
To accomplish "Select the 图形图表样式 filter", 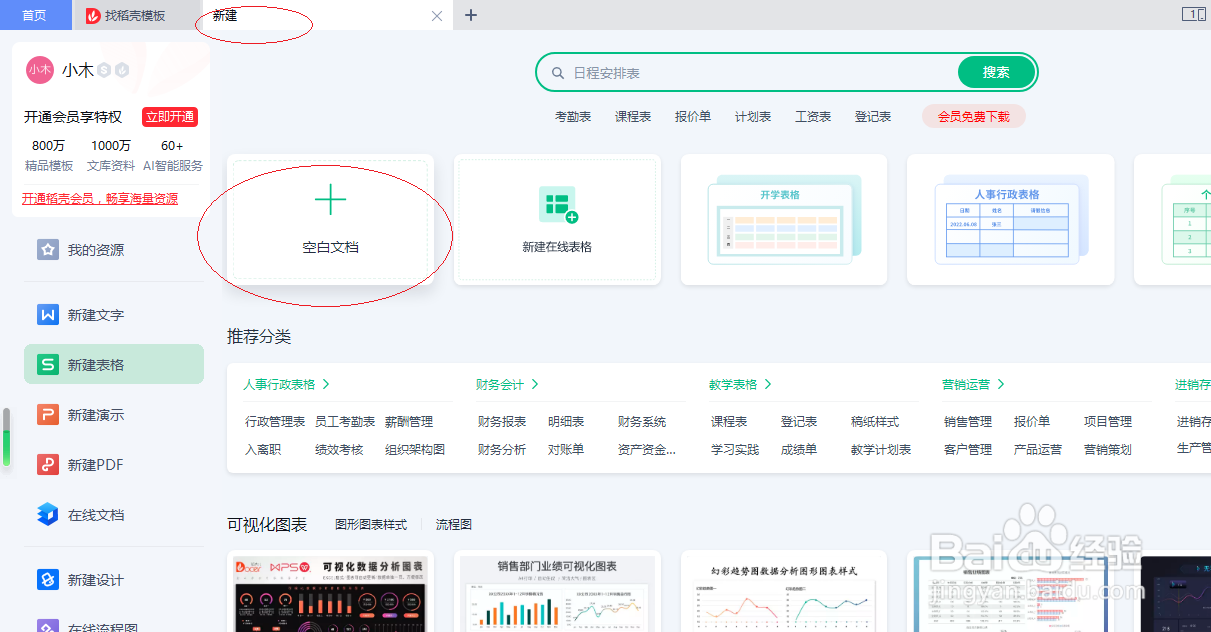I will (371, 524).
